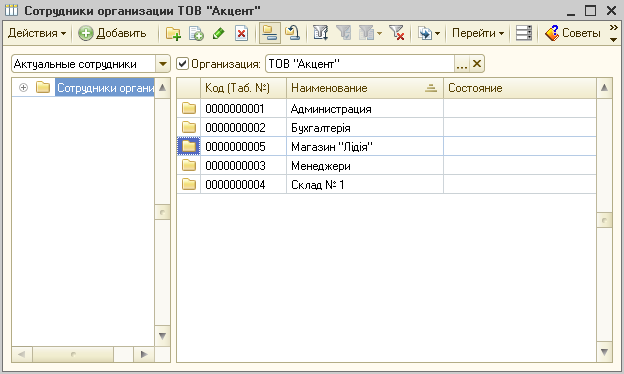This screenshot has width=624, height=374.
Task: Sort by Наименование column header
Action: (x=365, y=88)
